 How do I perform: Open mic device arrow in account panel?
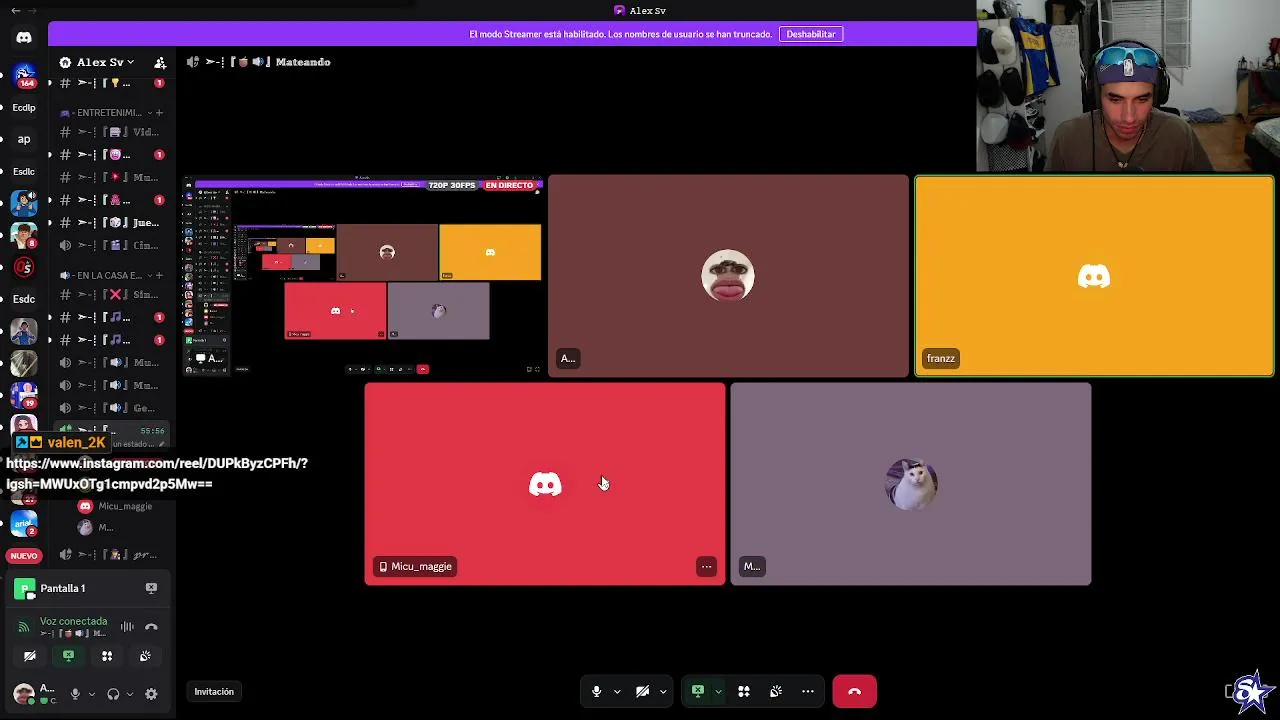pos(91,694)
